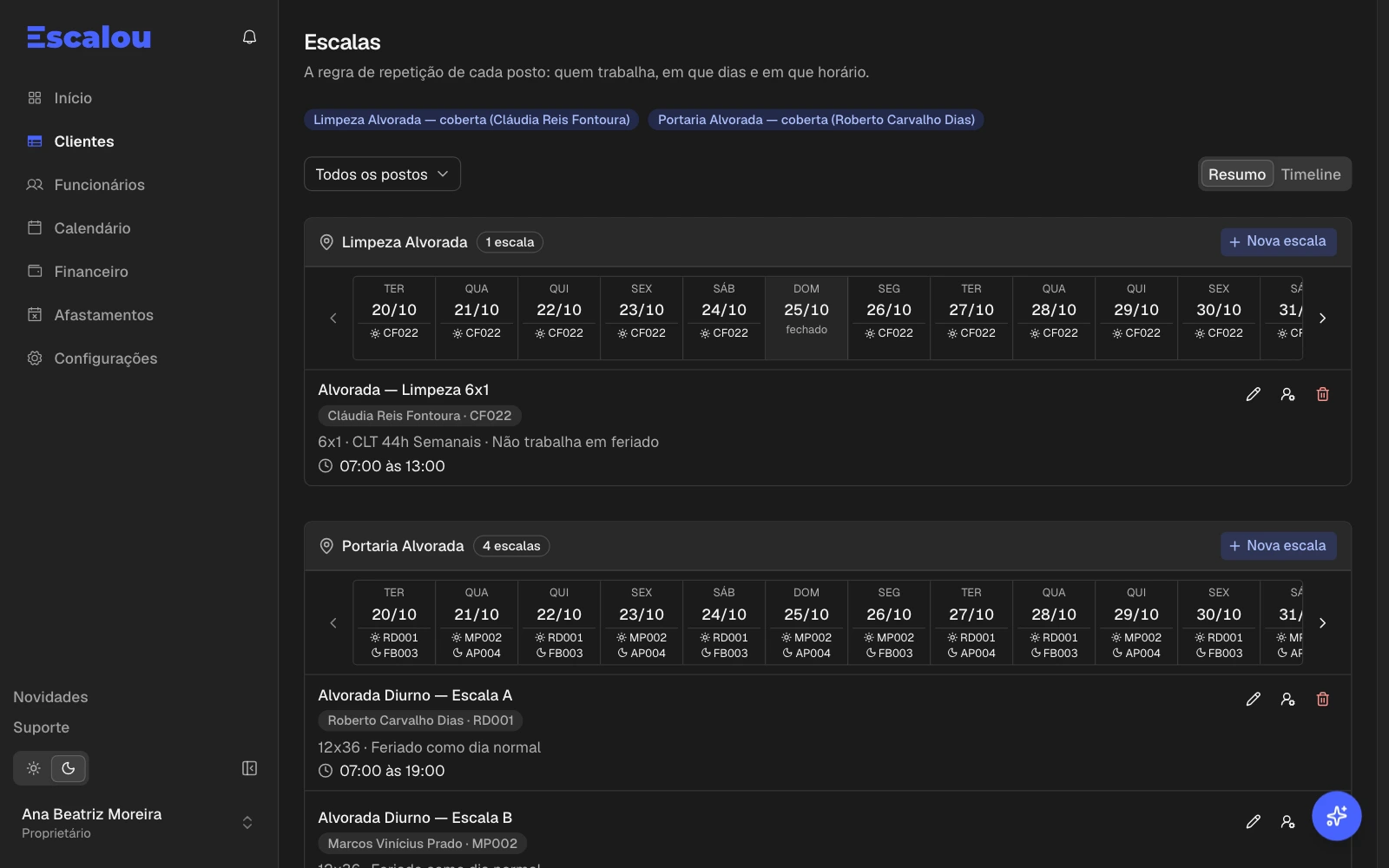This screenshot has height=868, width=1389.
Task: Open the notifications bell
Action: point(249,36)
